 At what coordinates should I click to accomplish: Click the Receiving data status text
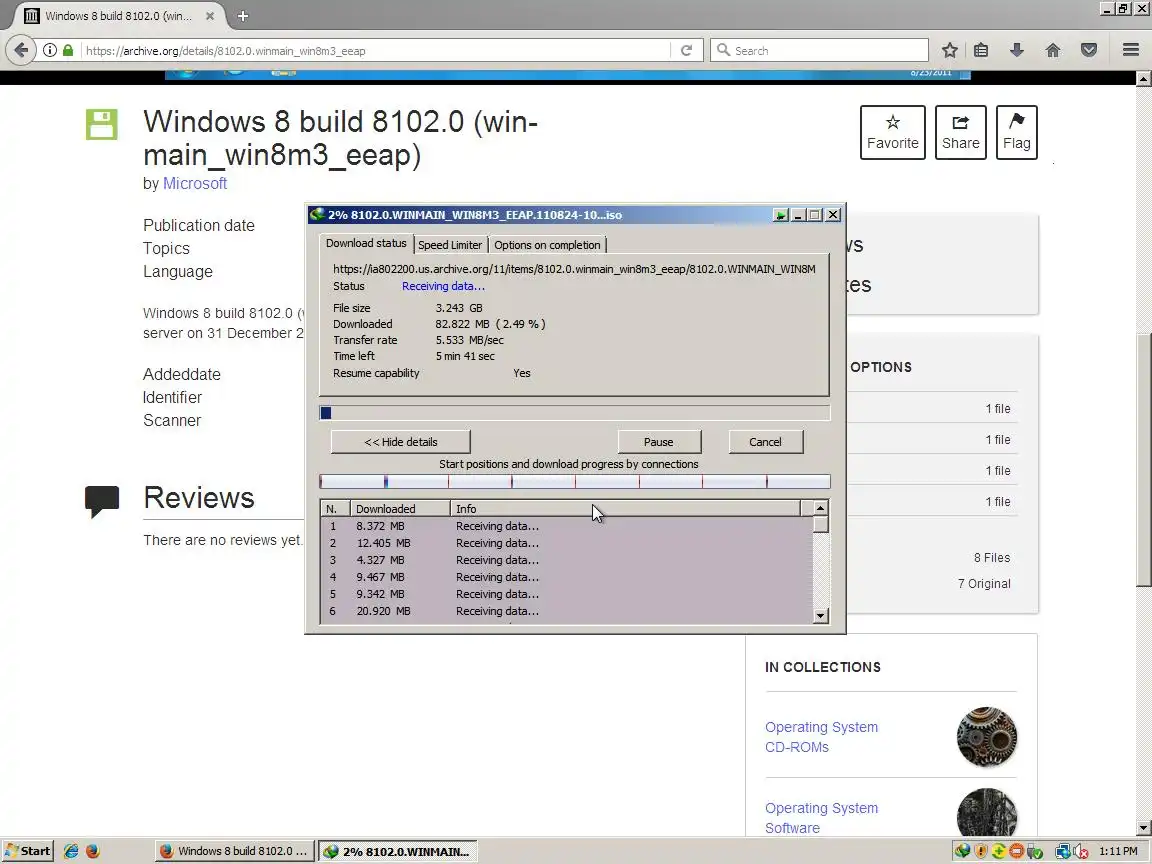point(443,286)
